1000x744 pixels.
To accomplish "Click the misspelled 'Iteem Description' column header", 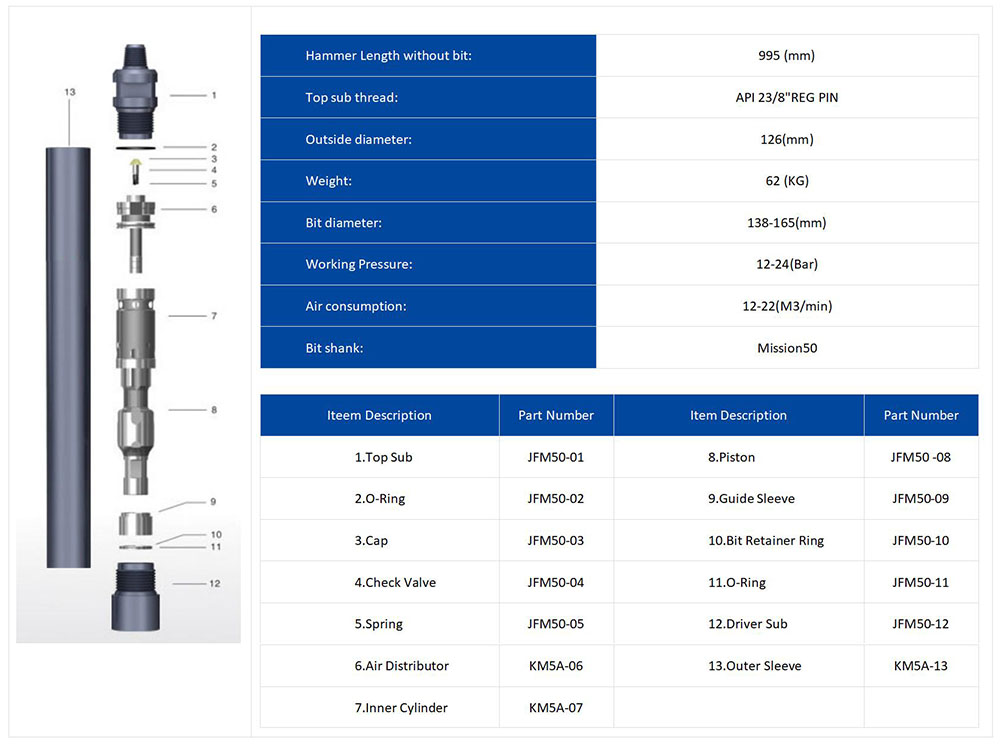I will click(379, 416).
